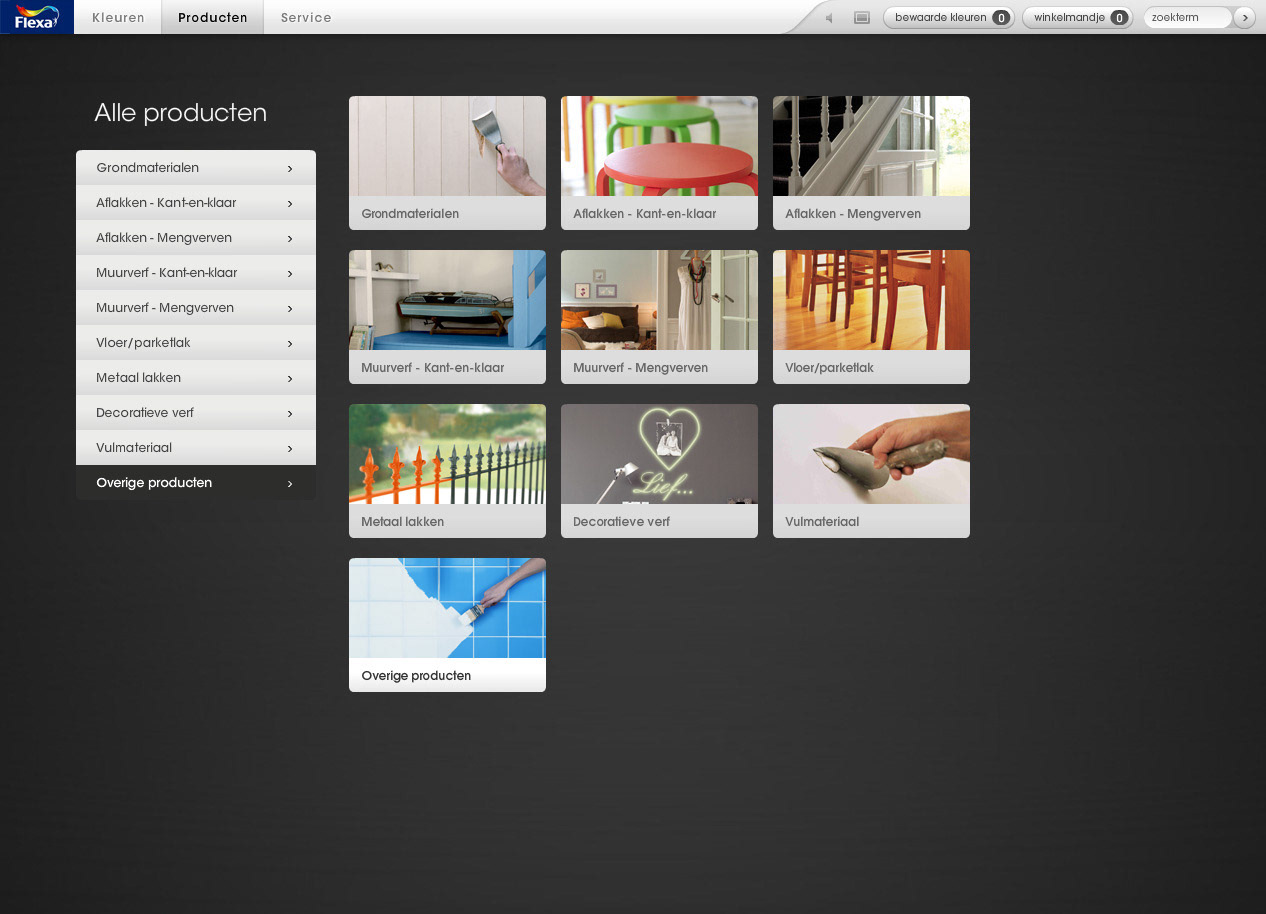Click the Alle producten heading
The width and height of the screenshot is (1266, 914).
pyautogui.click(x=181, y=113)
